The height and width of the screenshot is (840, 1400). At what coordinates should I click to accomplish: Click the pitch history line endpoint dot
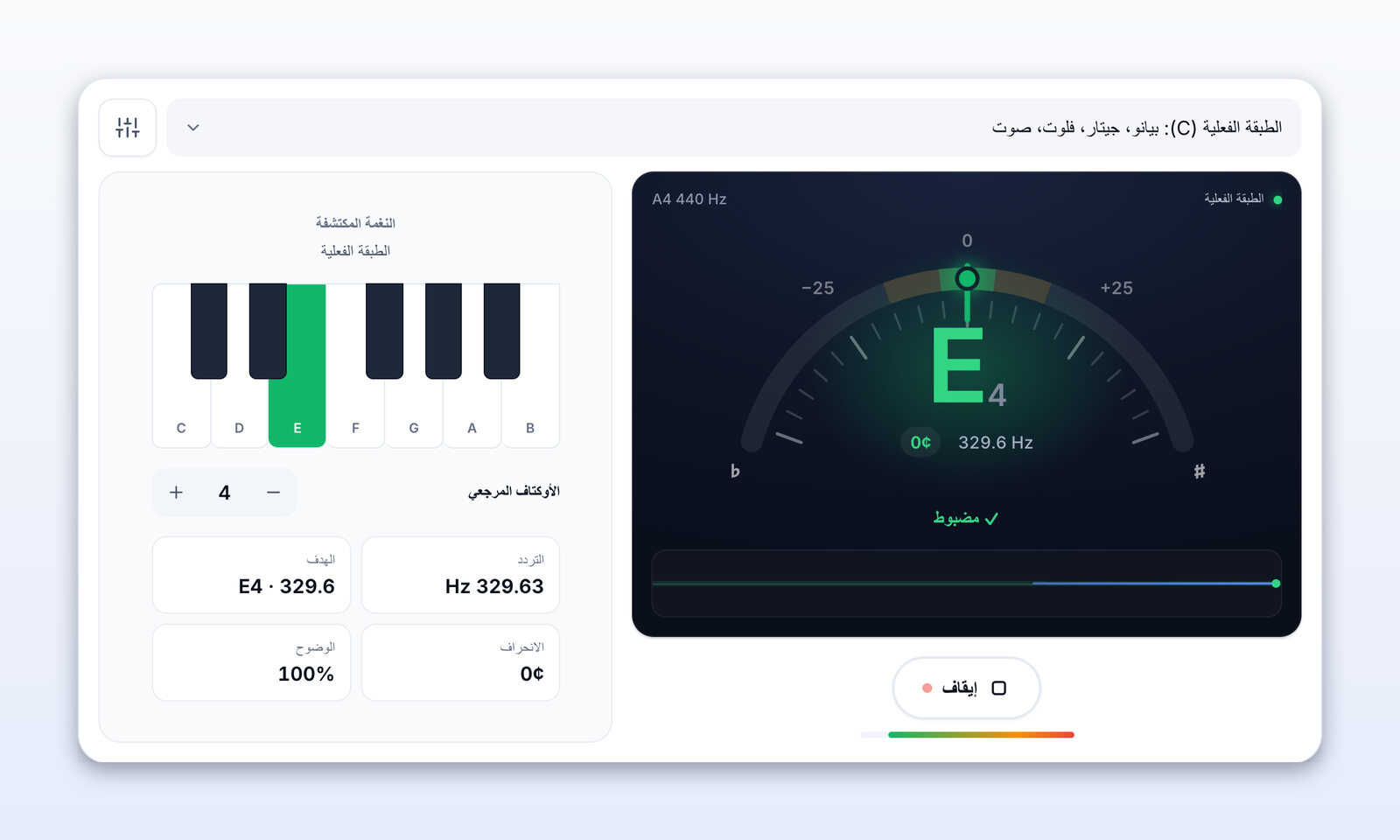coord(1276,584)
